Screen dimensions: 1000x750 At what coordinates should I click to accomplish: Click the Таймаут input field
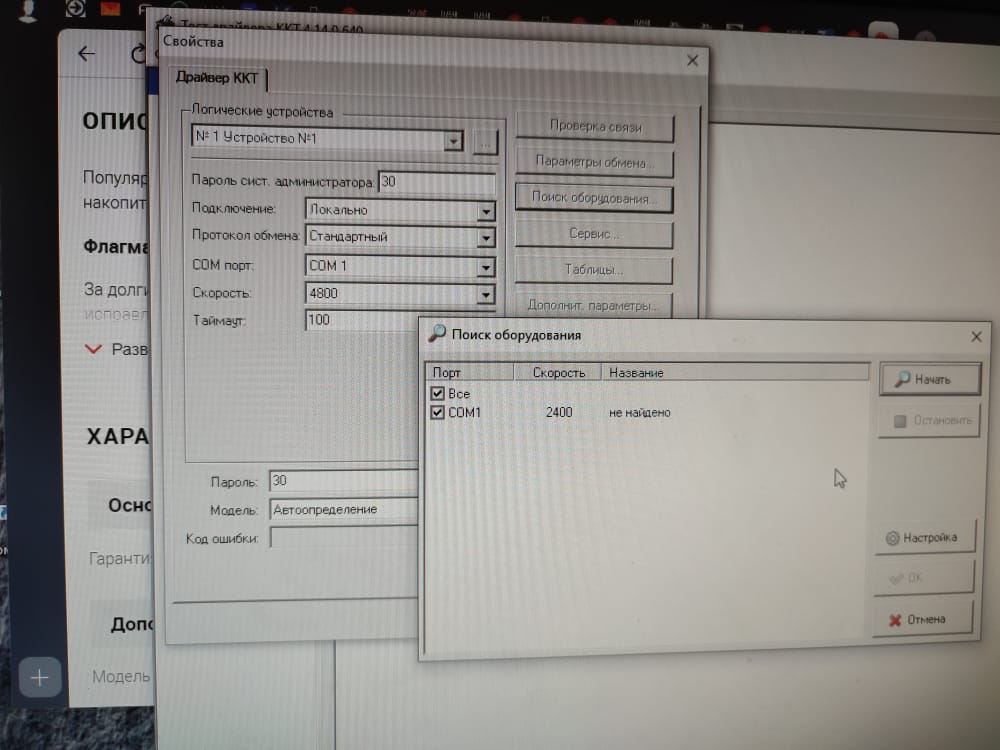pyautogui.click(x=360, y=320)
